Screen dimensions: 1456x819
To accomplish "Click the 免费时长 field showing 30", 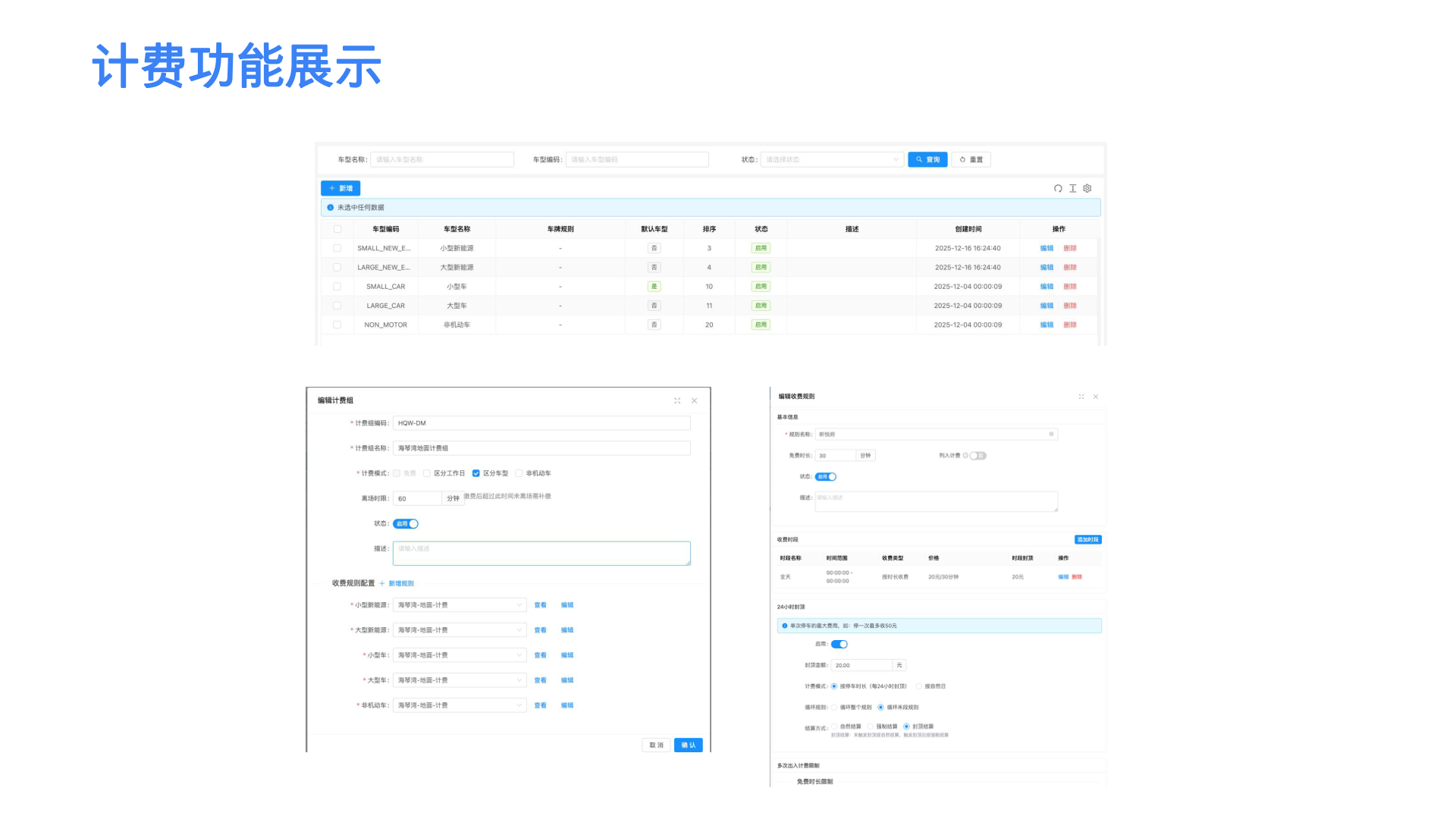I will (835, 456).
